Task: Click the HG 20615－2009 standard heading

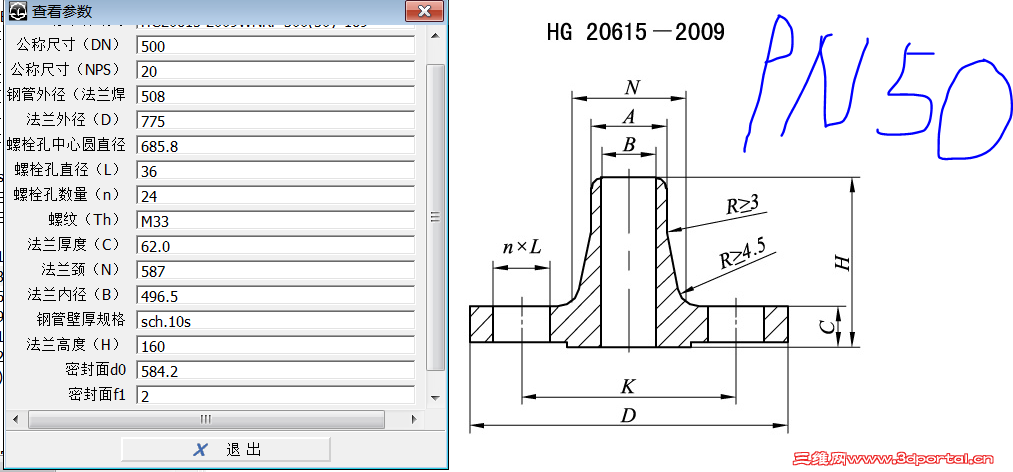Action: 636,32
